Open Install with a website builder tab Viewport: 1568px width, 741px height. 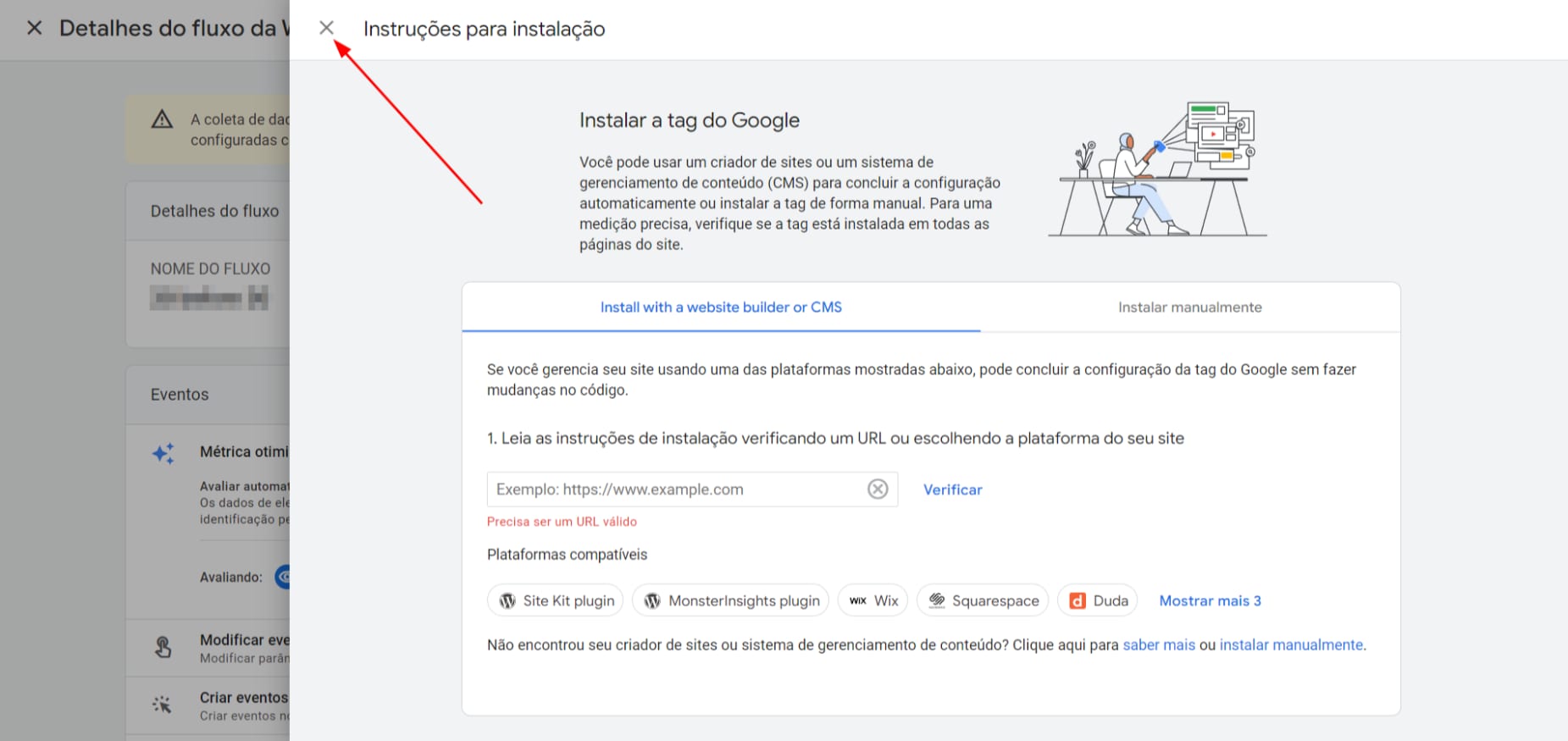pyautogui.click(x=721, y=307)
